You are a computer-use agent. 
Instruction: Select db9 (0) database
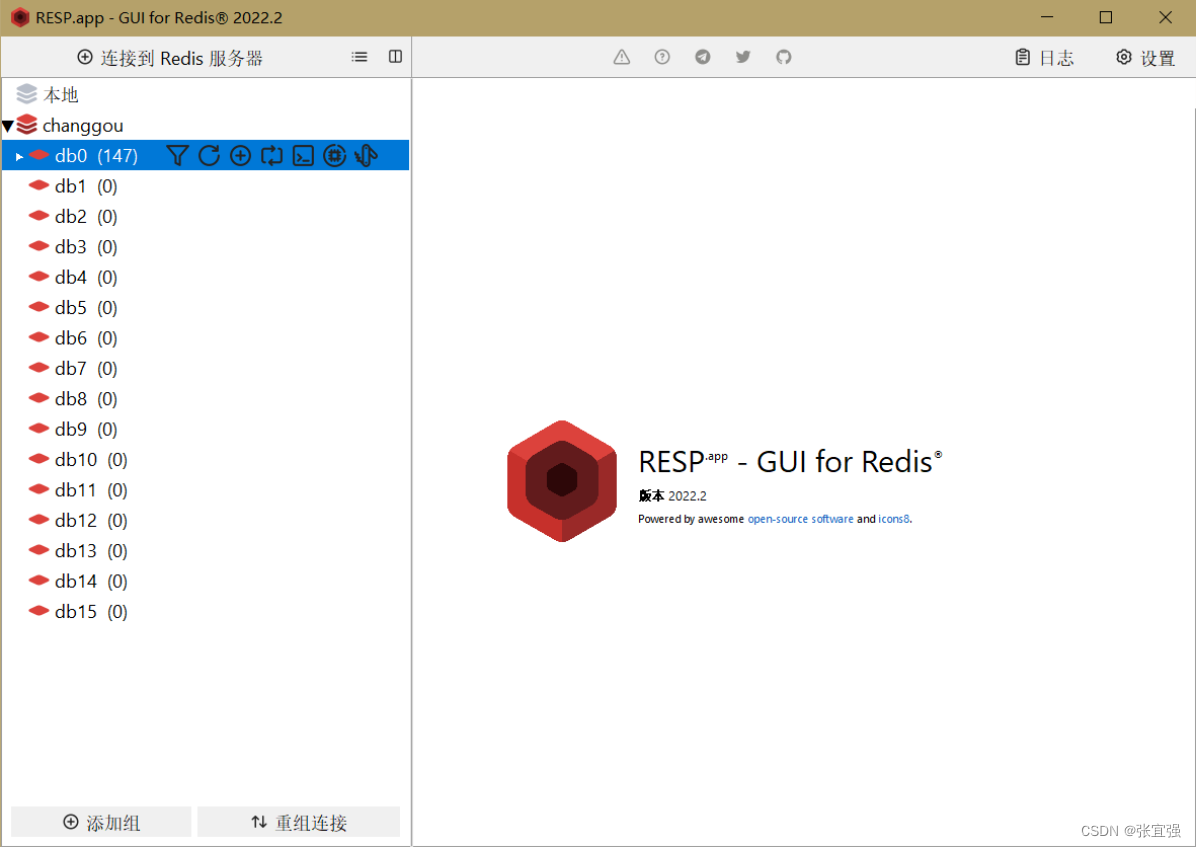click(206, 430)
